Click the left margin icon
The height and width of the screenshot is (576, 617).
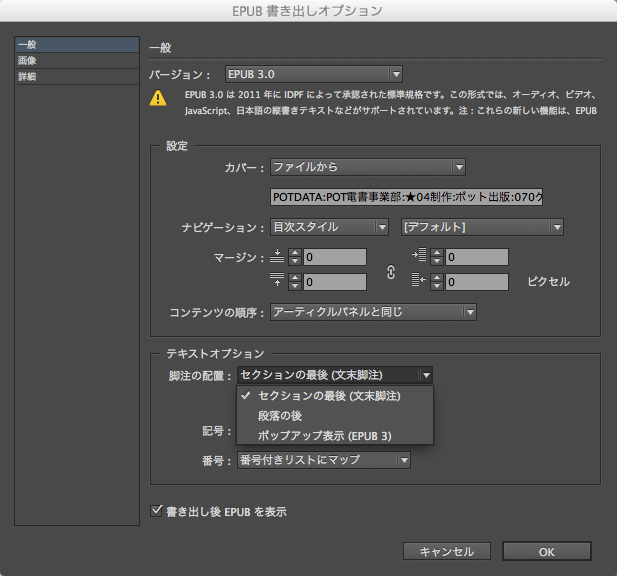tap(419, 255)
